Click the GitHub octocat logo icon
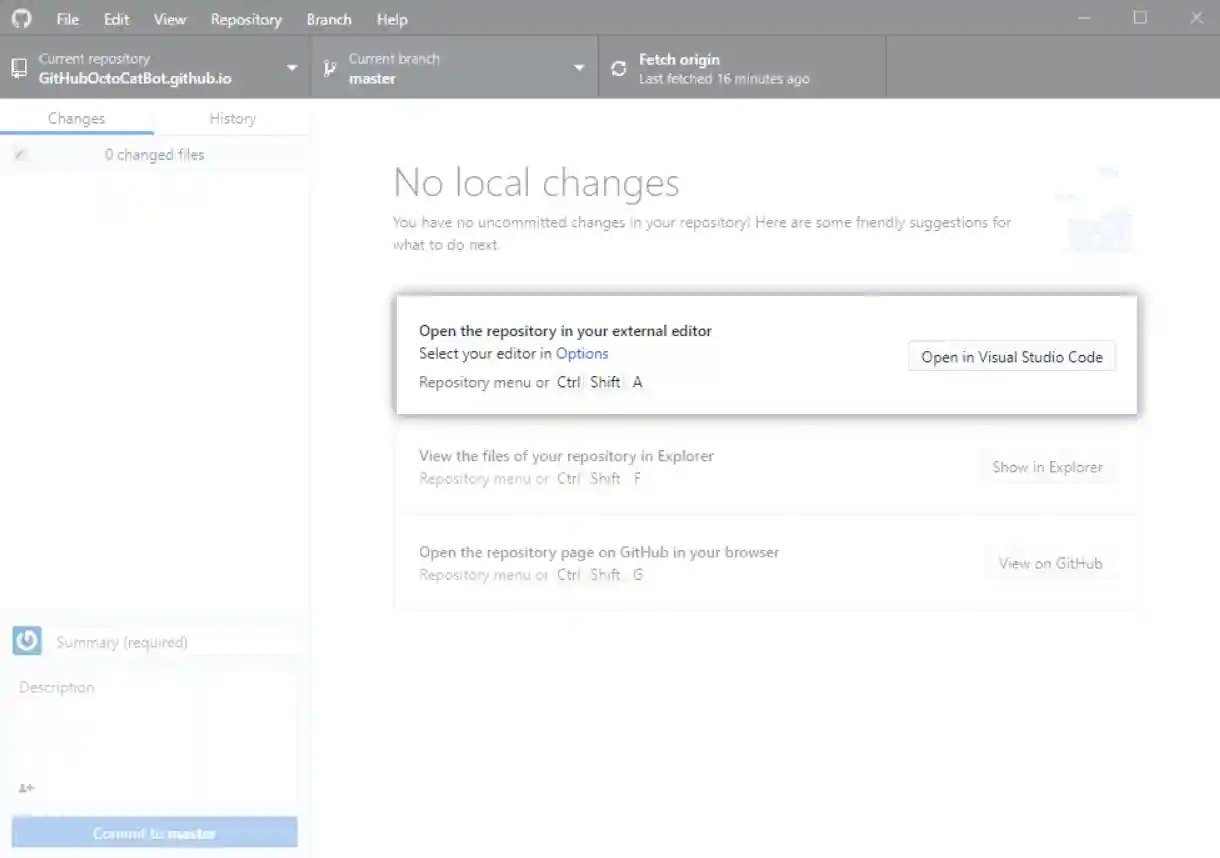This screenshot has width=1220, height=858. (20, 18)
